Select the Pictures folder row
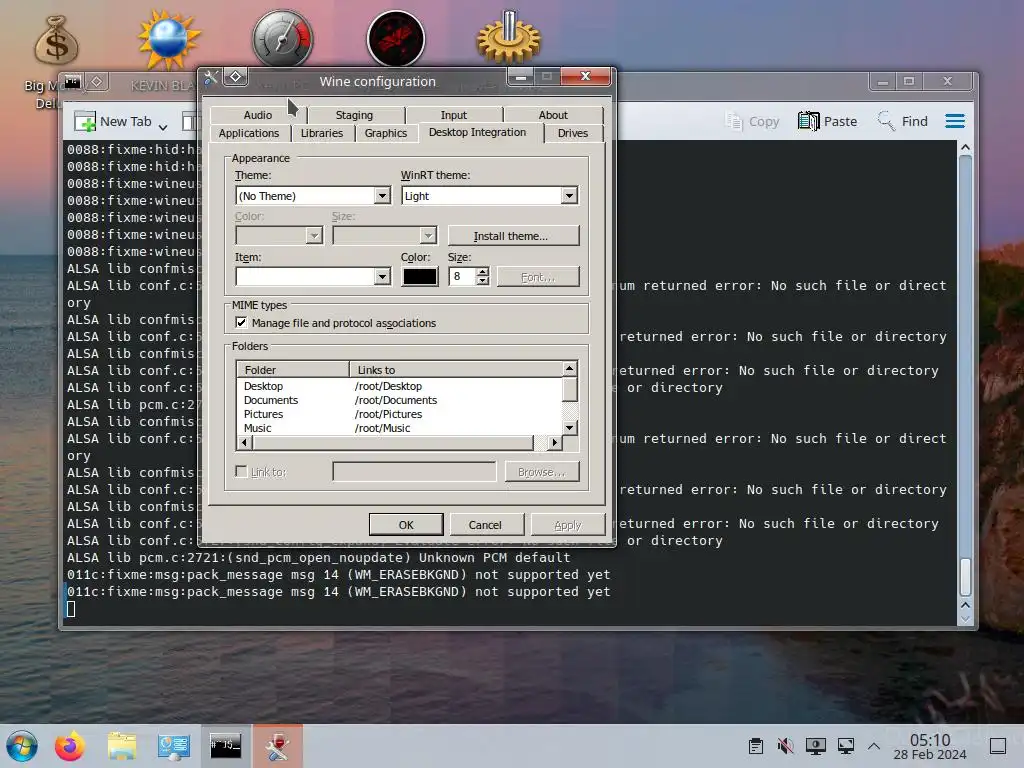The height and width of the screenshot is (768, 1024). pos(399,414)
